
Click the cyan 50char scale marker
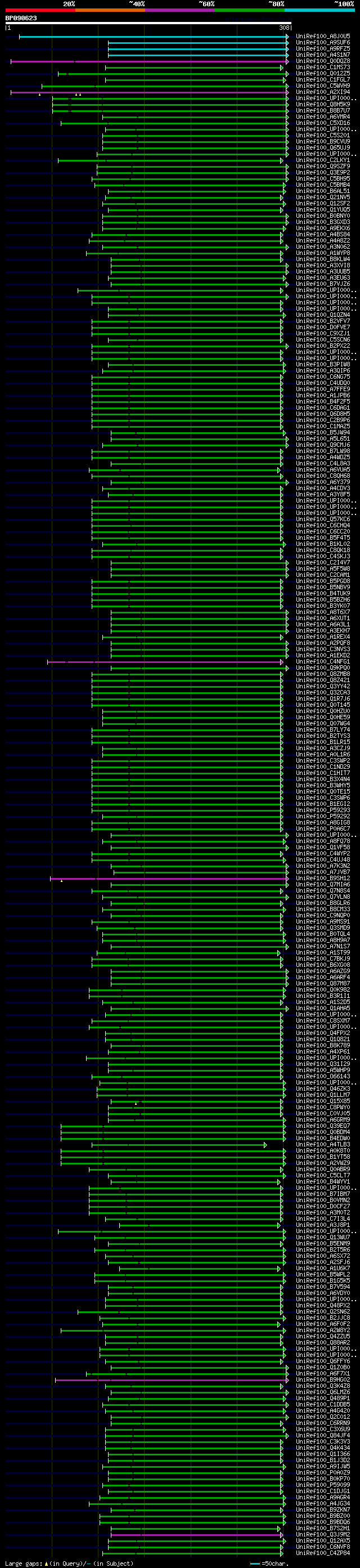tap(255, 1563)
